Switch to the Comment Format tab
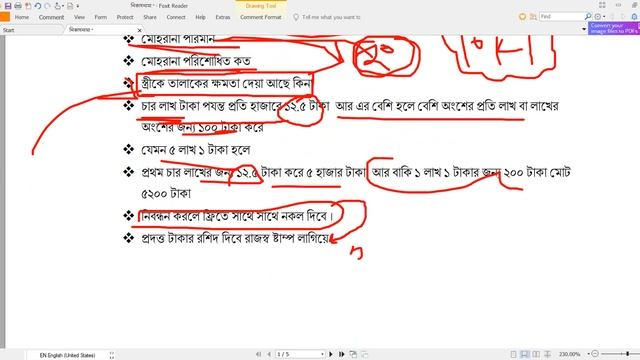Image resolution: width=640 pixels, height=360 pixels. 261,17
